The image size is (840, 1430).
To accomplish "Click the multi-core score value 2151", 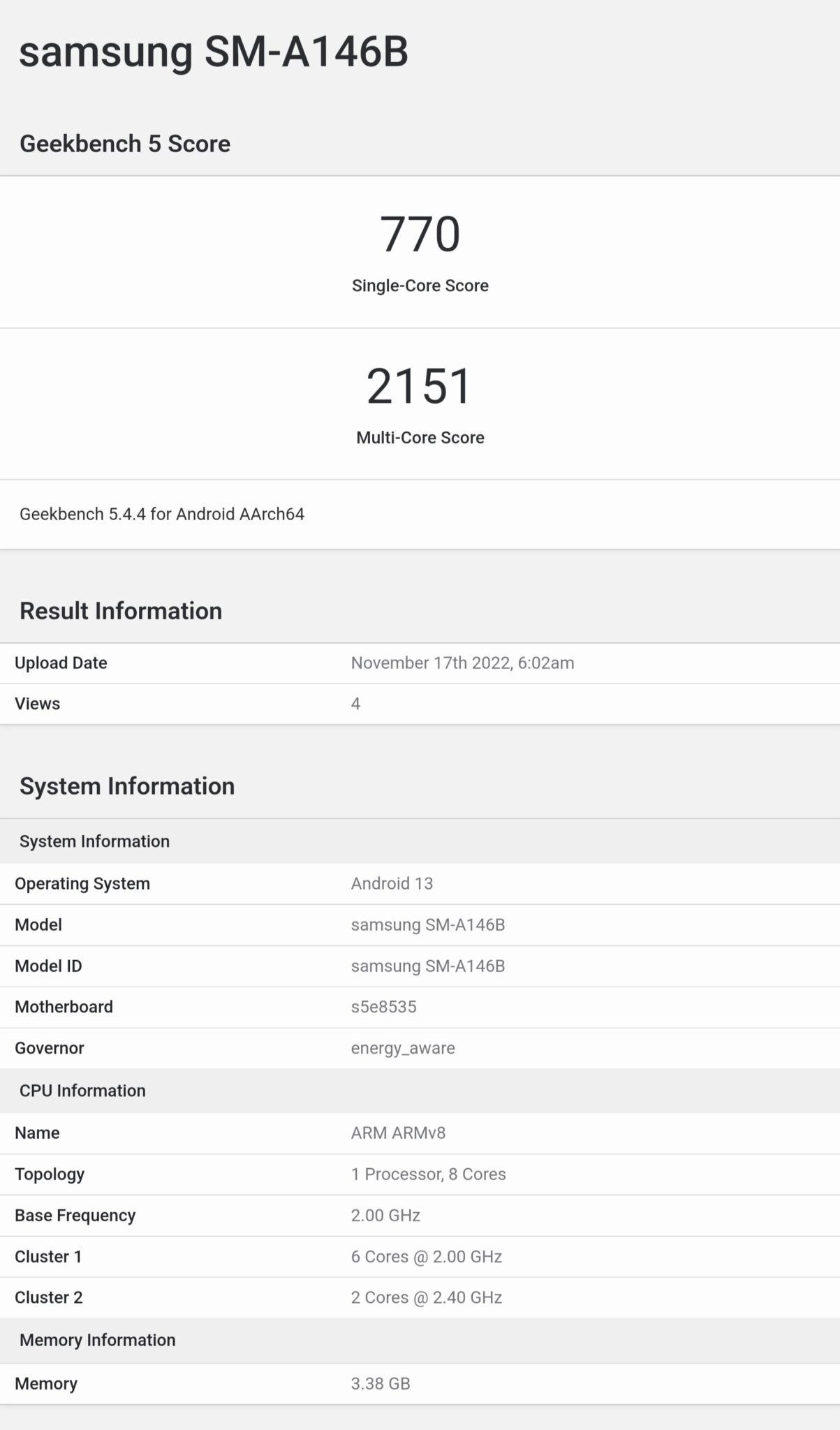I will [x=420, y=386].
